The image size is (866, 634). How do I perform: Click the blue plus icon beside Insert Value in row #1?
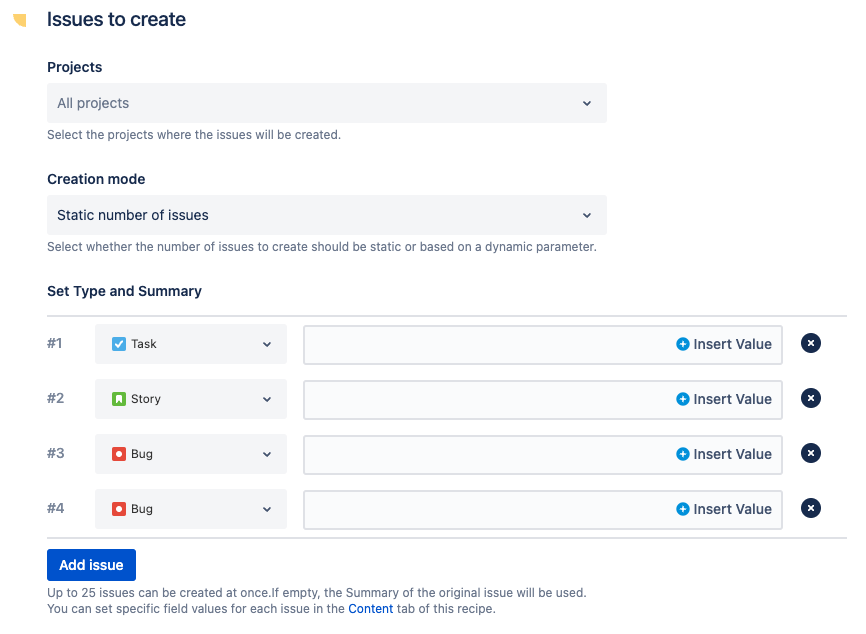(684, 343)
